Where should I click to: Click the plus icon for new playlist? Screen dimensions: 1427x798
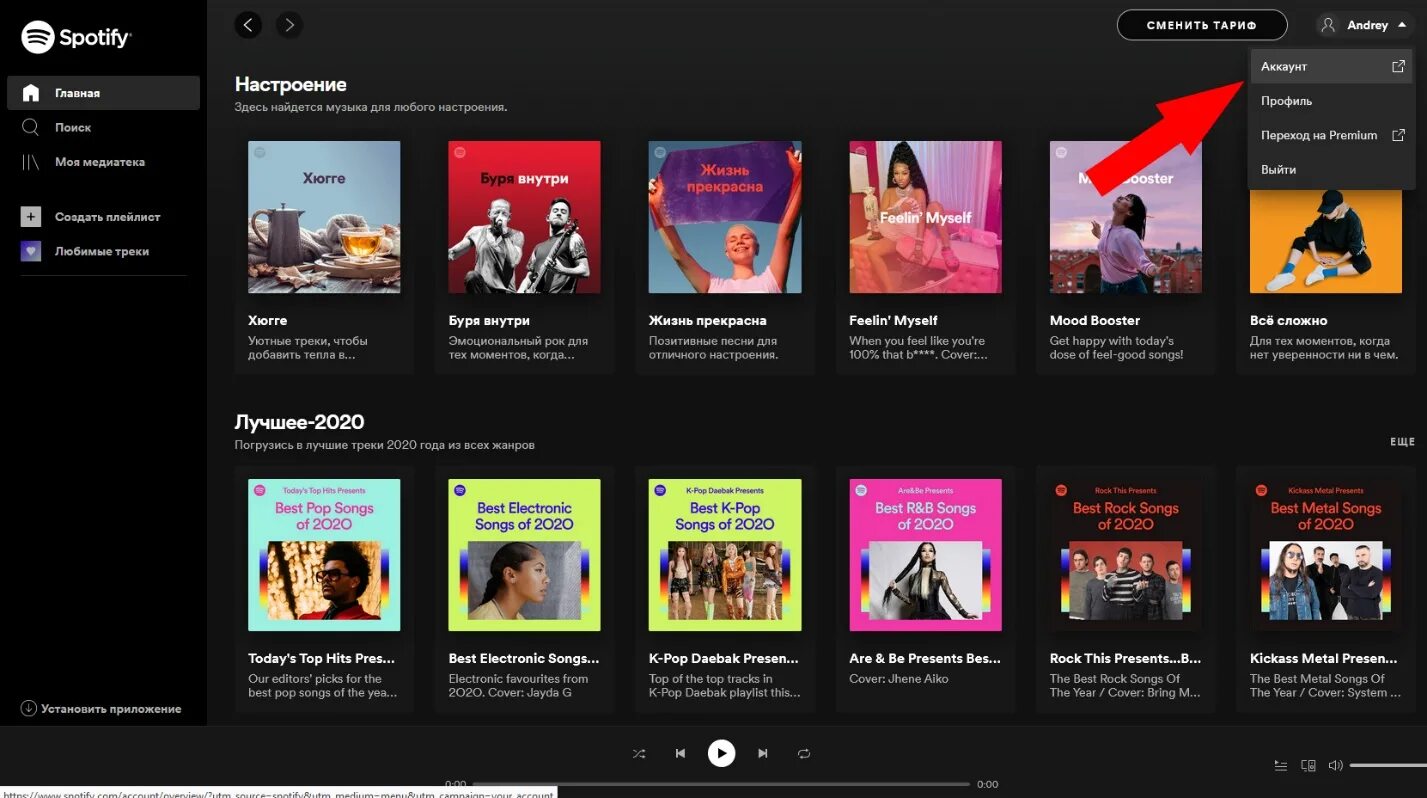pyautogui.click(x=31, y=216)
